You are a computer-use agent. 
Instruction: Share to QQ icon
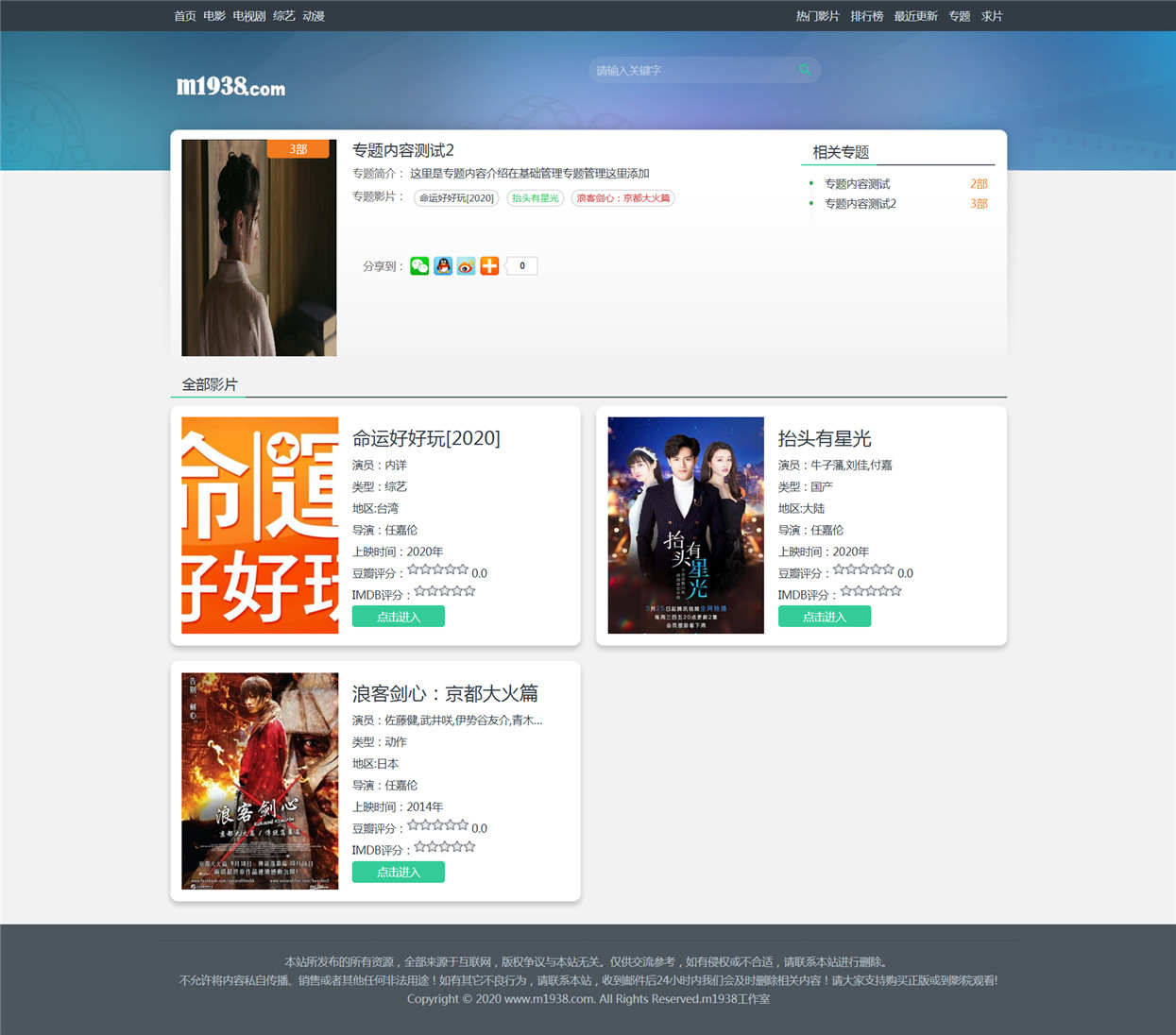(x=443, y=266)
